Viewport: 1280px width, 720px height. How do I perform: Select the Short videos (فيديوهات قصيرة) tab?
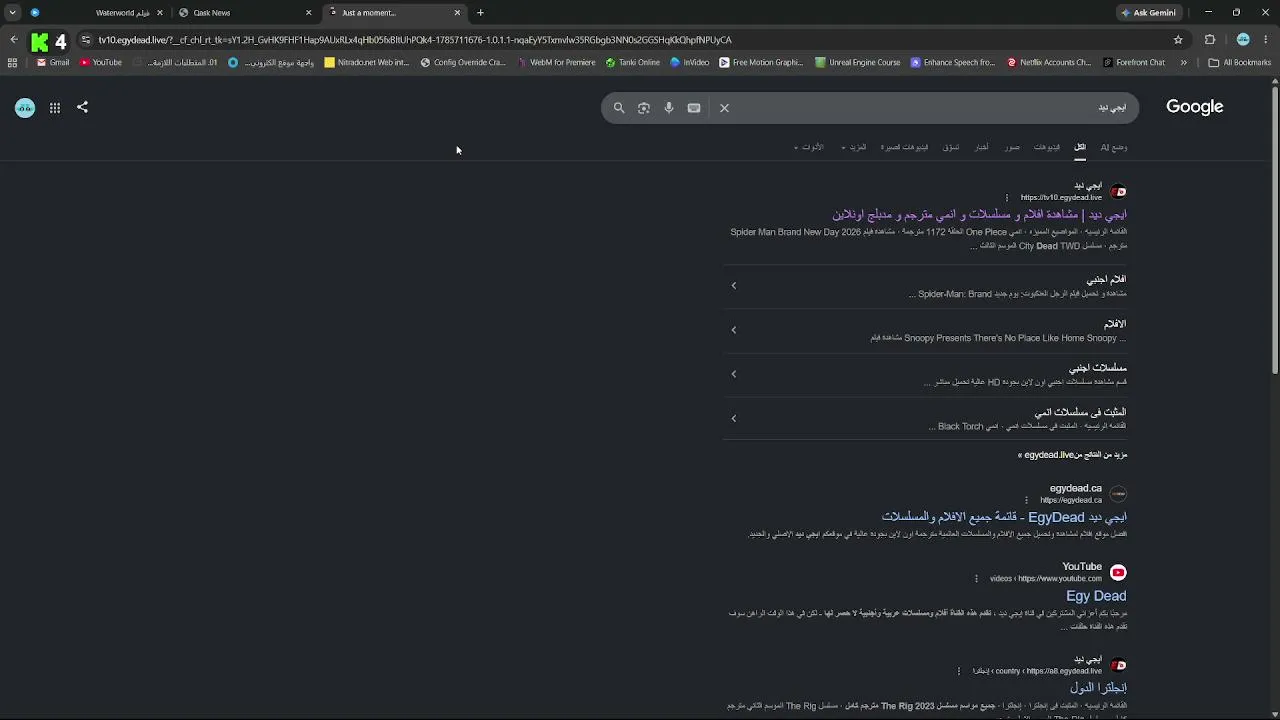(904, 147)
